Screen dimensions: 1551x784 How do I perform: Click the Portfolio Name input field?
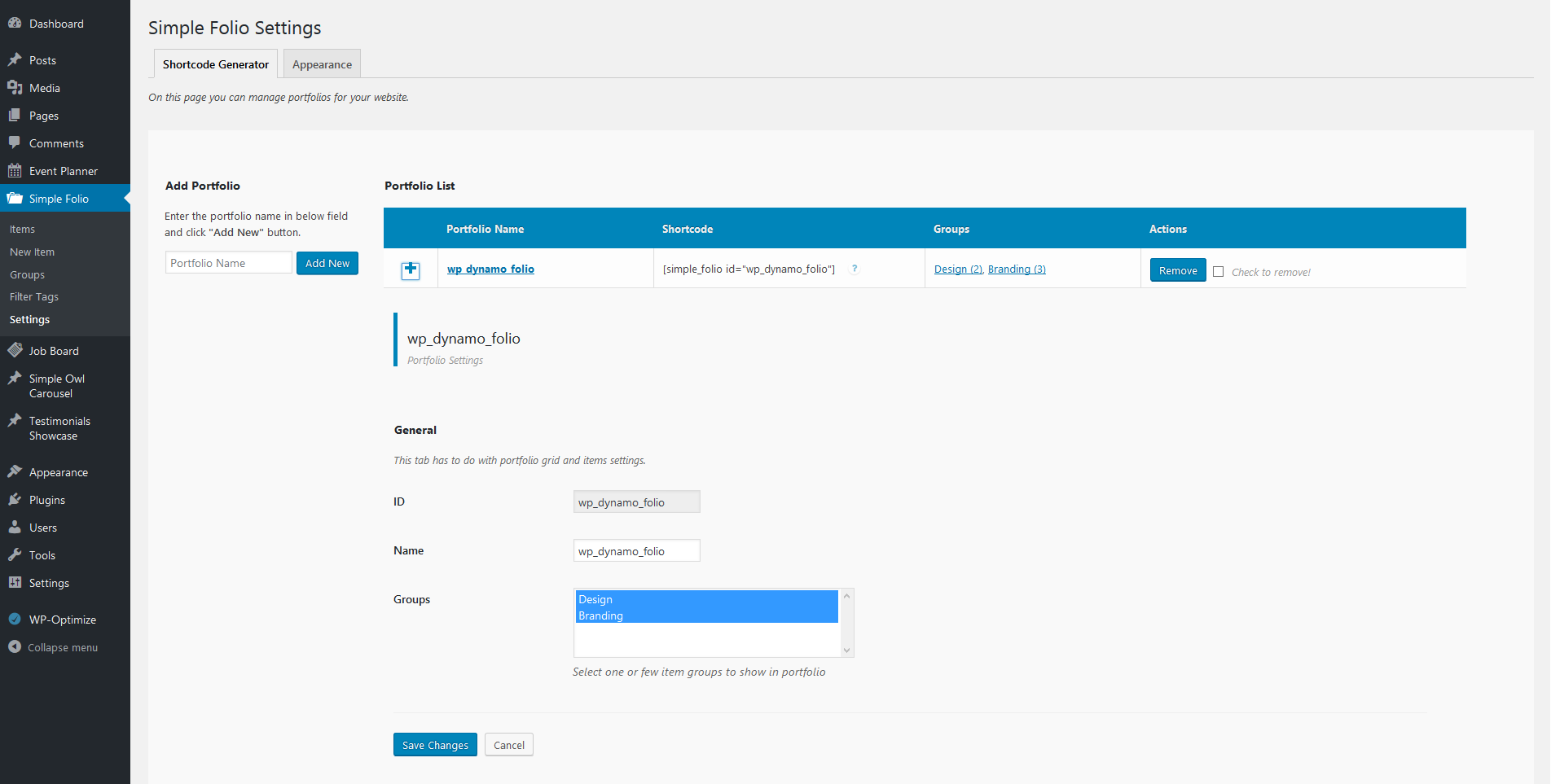[x=229, y=263]
